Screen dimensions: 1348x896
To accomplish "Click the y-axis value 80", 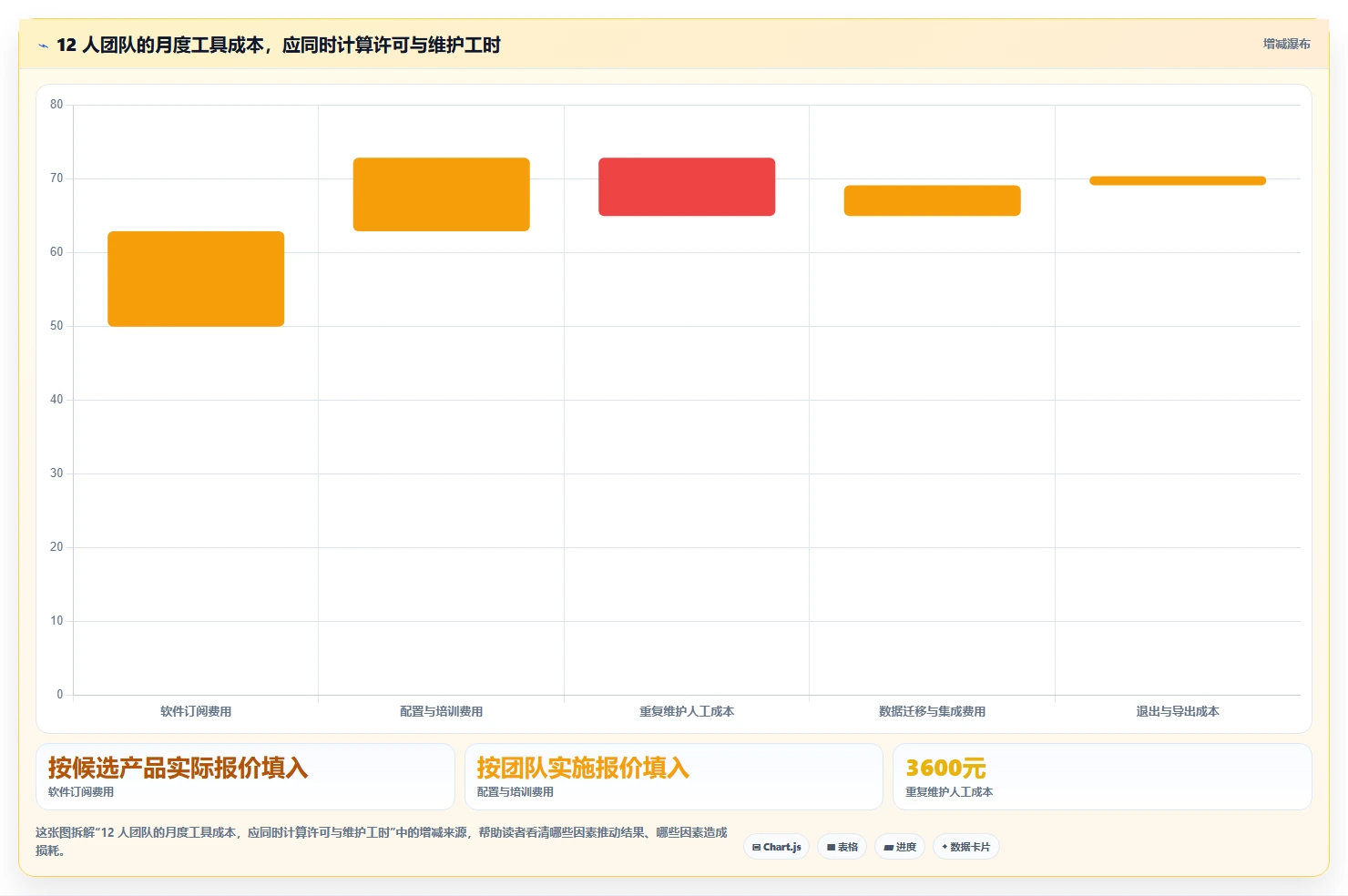I will coord(56,105).
